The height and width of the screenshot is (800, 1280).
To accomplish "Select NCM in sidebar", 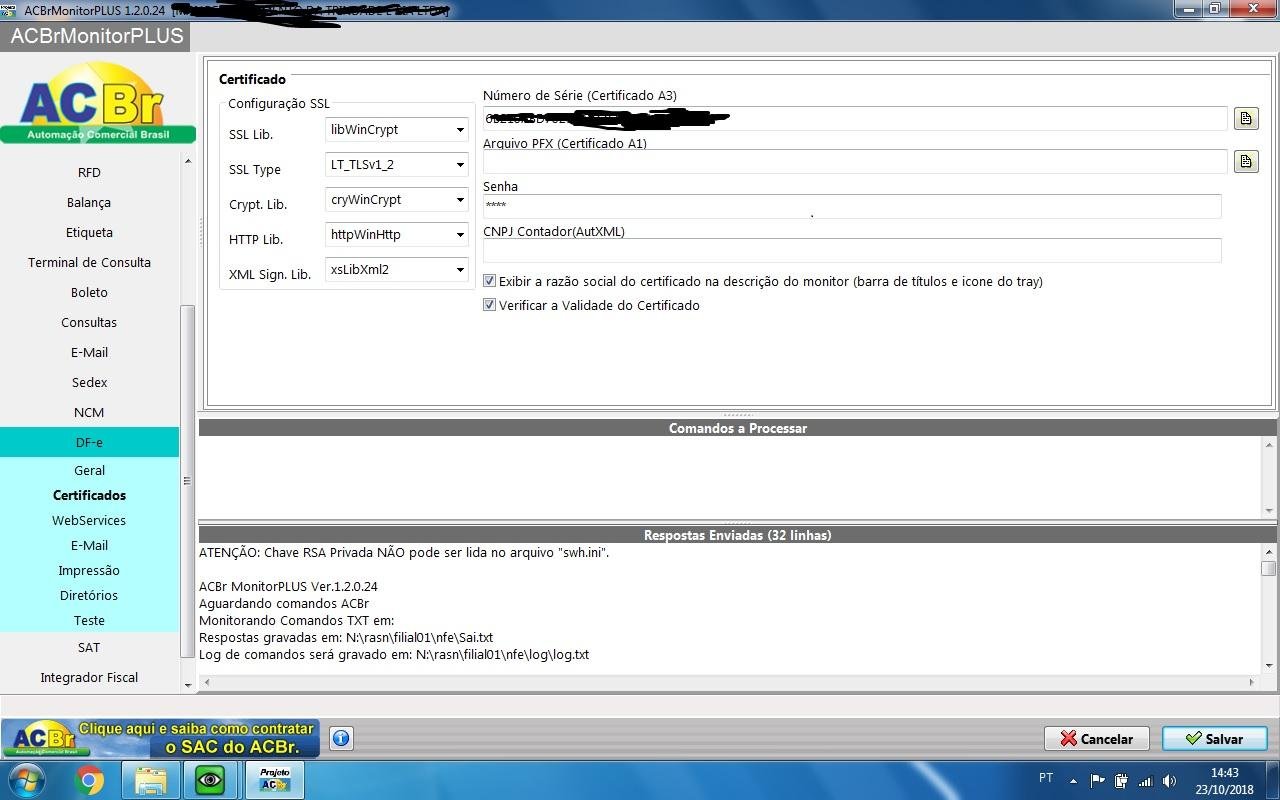I will [89, 412].
